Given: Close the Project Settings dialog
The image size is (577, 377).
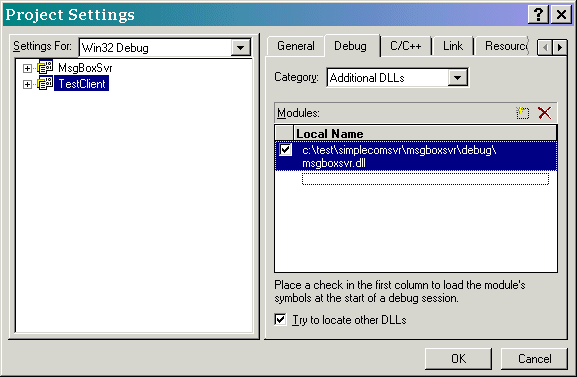Looking at the screenshot, I should [x=561, y=15].
